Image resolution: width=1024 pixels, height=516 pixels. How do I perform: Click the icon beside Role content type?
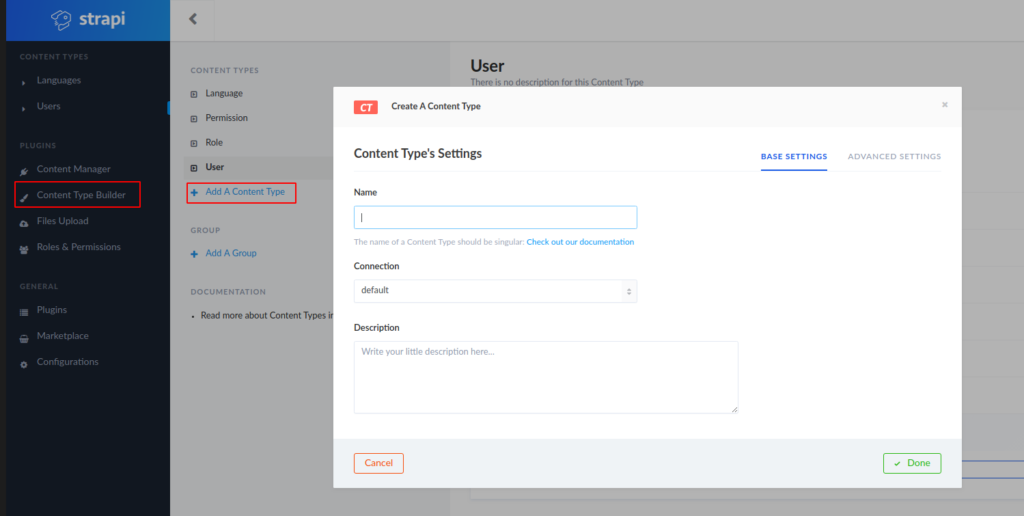[x=194, y=143]
